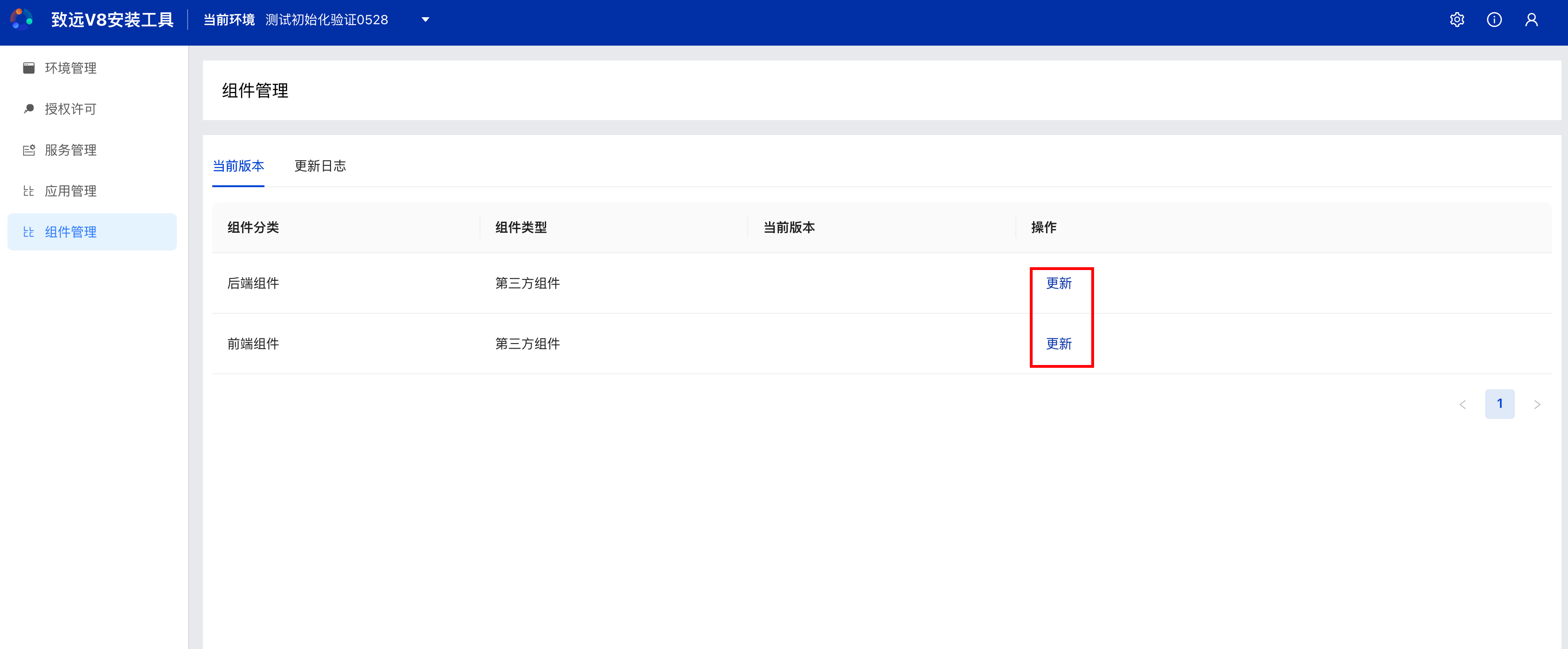Click the 服务管理 sidebar icon
1568x649 pixels.
[x=28, y=150]
